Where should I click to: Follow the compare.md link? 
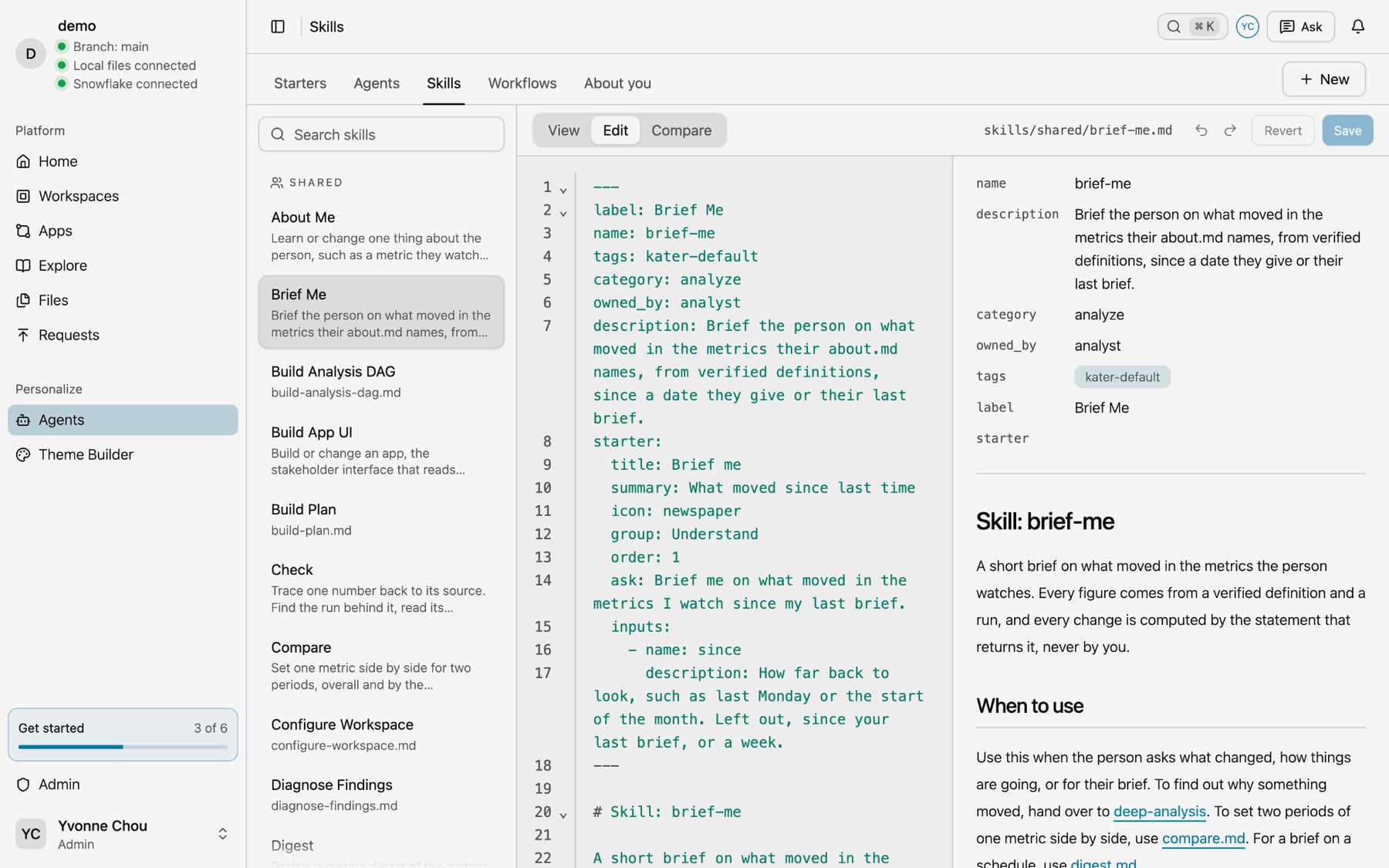tap(1204, 839)
